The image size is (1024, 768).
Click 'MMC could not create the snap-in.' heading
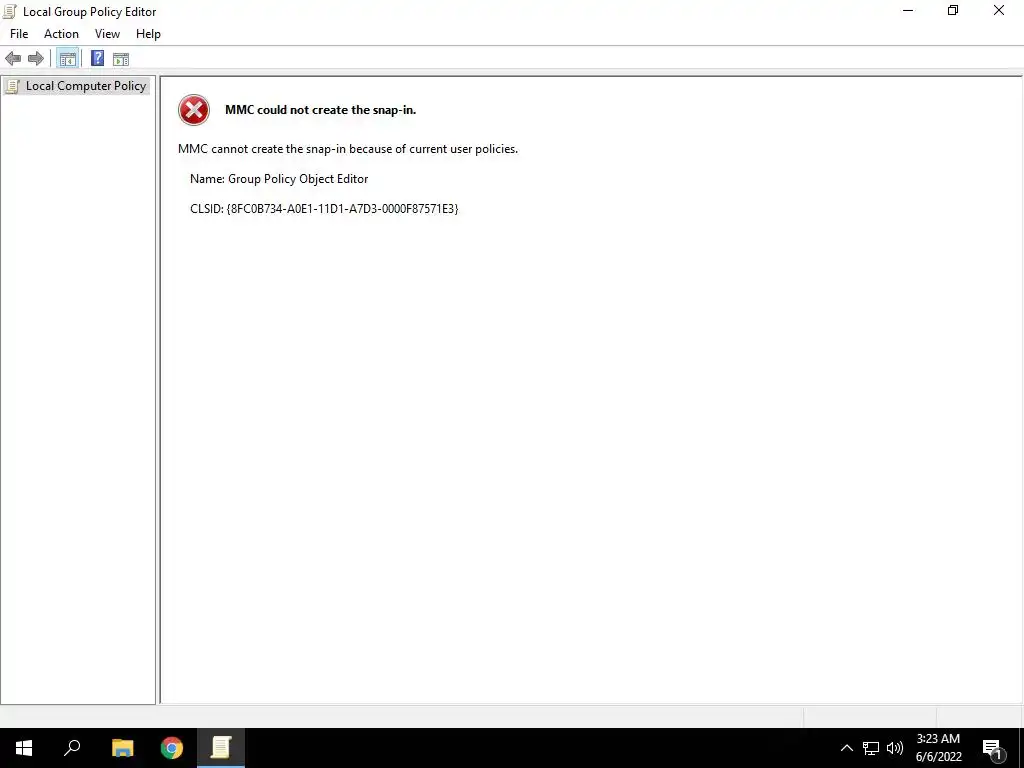pos(320,110)
